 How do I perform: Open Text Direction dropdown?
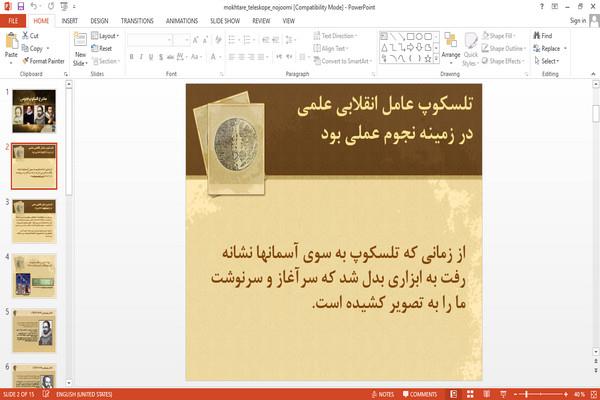[335, 36]
